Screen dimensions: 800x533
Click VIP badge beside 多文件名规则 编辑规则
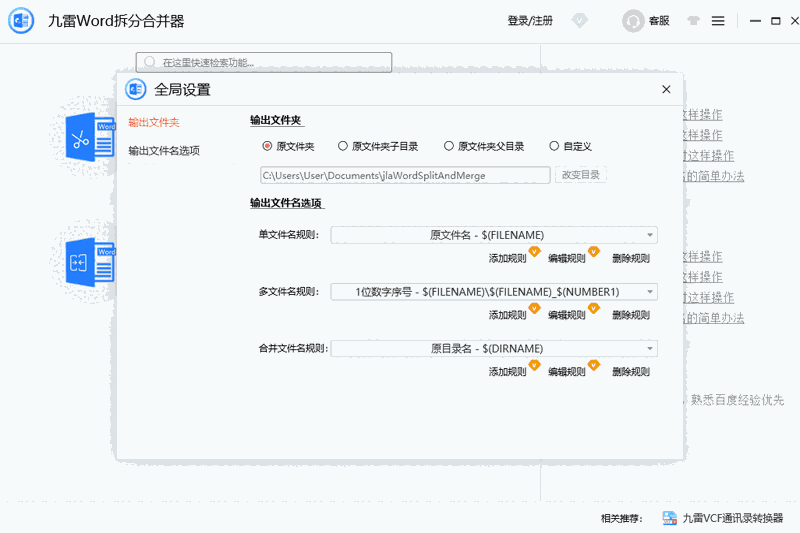pyautogui.click(x=593, y=308)
